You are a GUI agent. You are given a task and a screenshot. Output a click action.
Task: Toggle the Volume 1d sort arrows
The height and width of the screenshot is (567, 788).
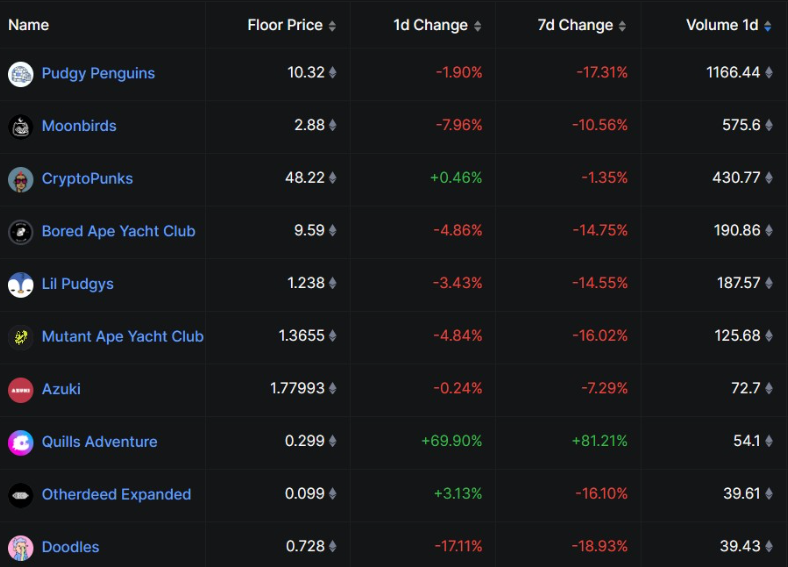(767, 26)
